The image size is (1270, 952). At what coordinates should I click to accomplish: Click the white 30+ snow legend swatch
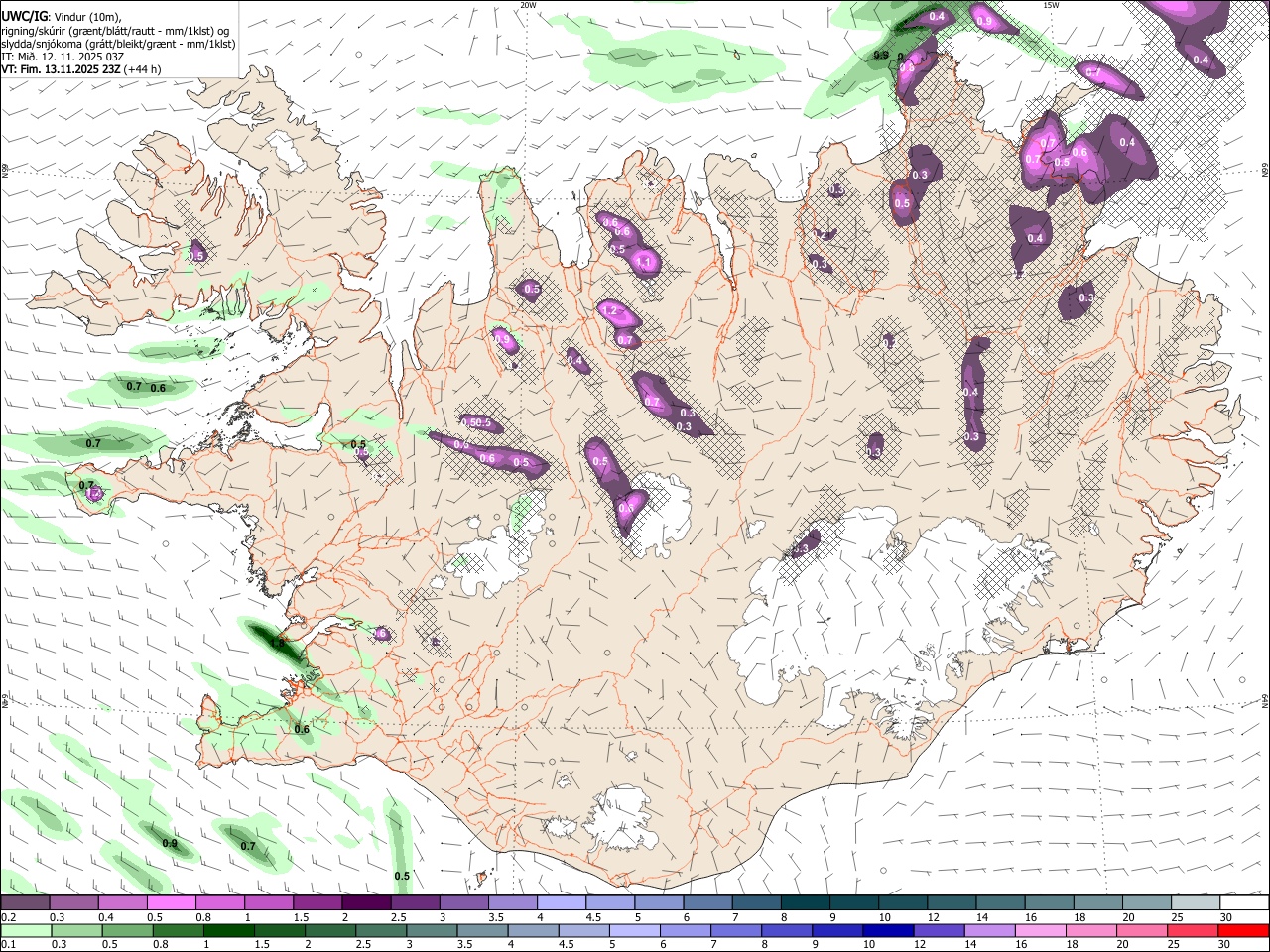click(1244, 903)
